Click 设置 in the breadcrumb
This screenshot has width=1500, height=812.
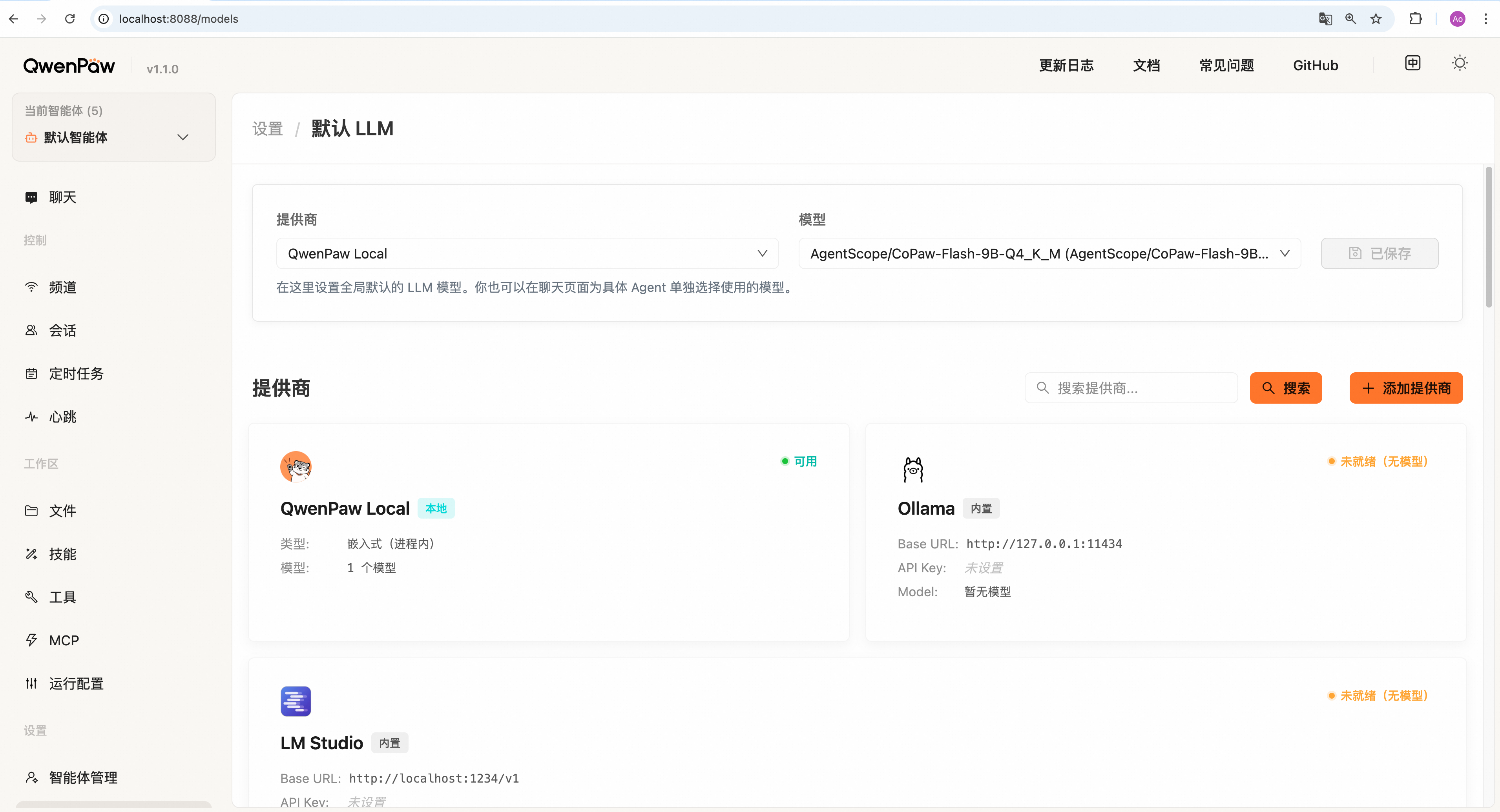tap(267, 129)
